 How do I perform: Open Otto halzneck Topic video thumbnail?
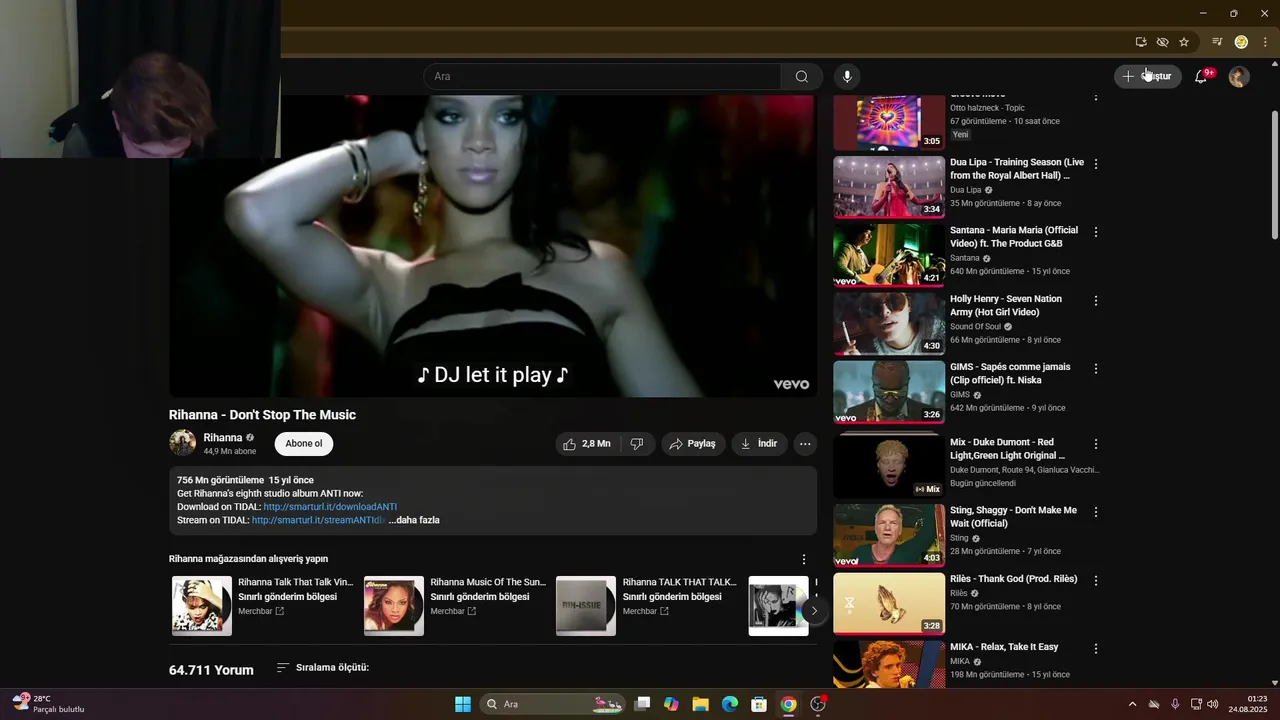pyautogui.click(x=889, y=122)
